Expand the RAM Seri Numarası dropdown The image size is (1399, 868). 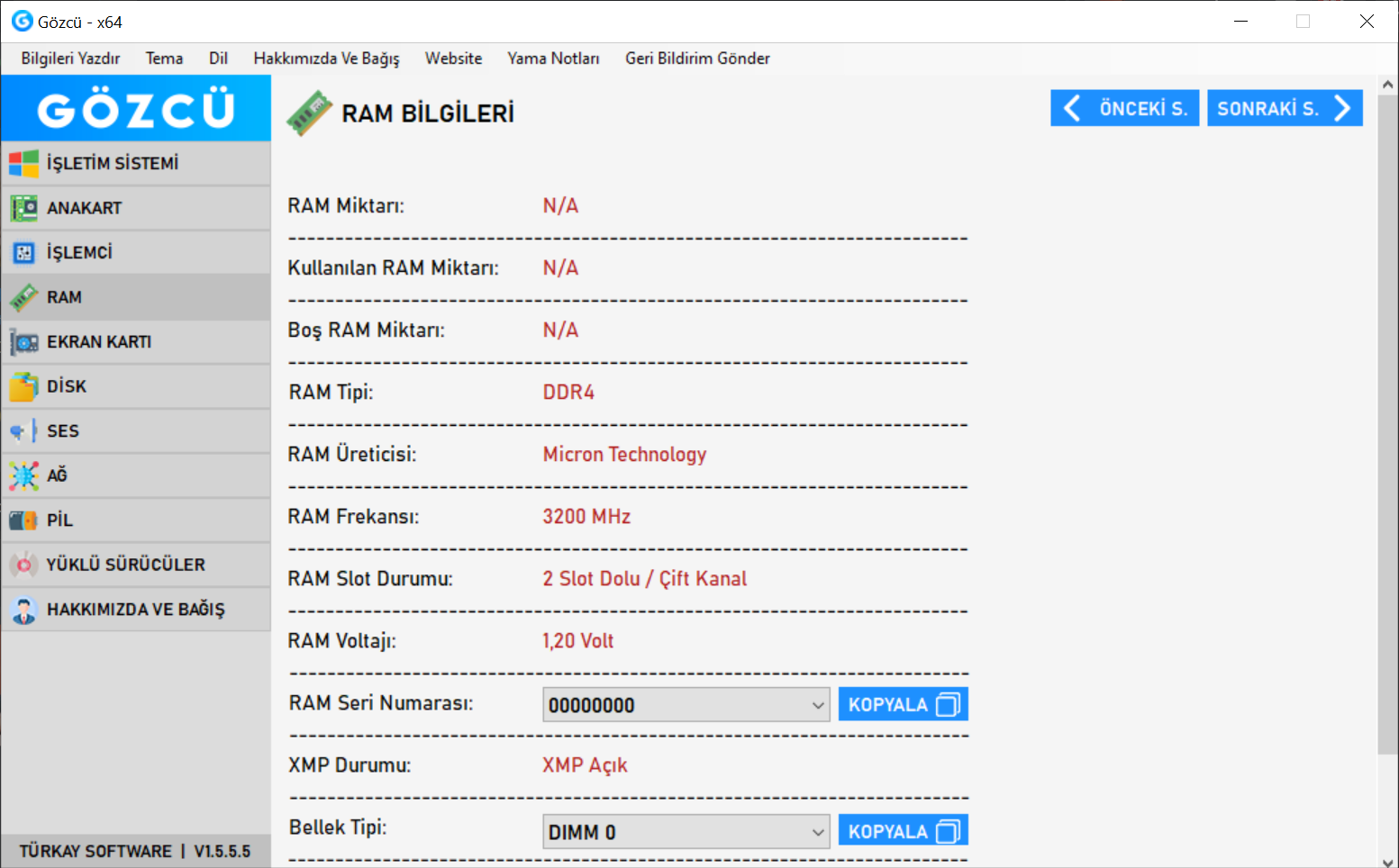[817, 705]
